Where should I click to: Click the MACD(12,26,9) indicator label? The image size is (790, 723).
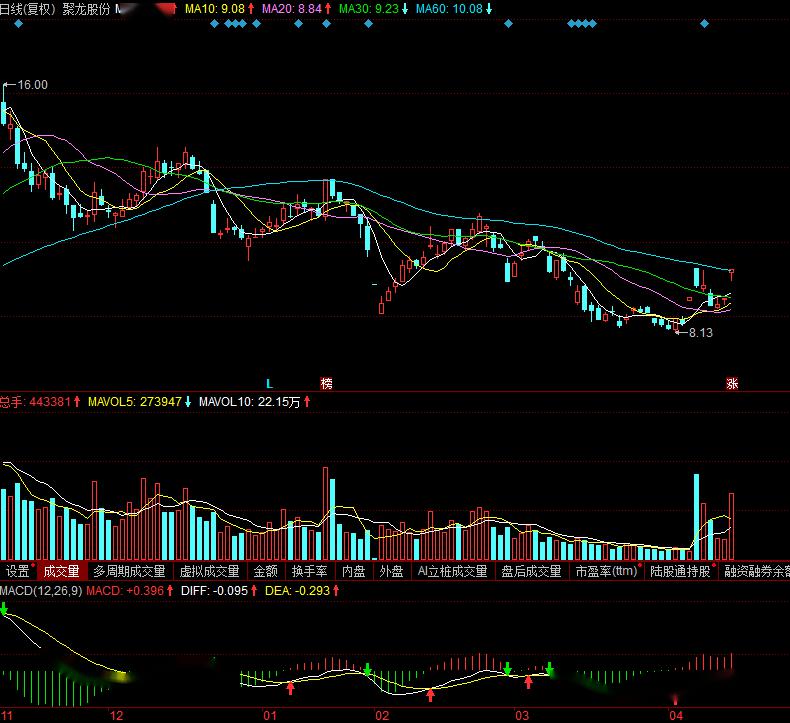pyautogui.click(x=41, y=590)
